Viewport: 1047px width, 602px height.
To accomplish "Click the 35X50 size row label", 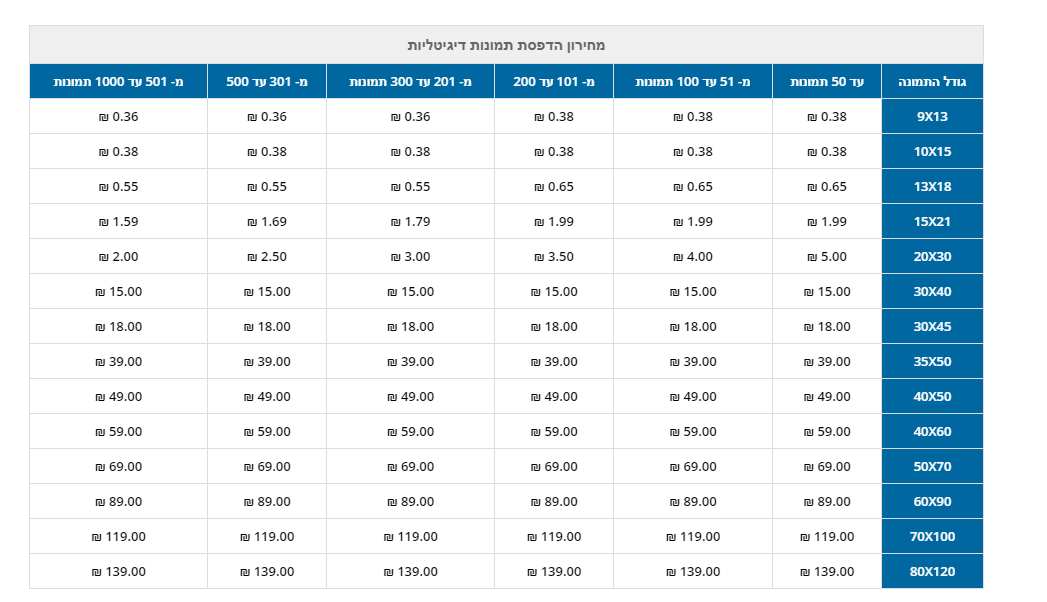I will [932, 362].
